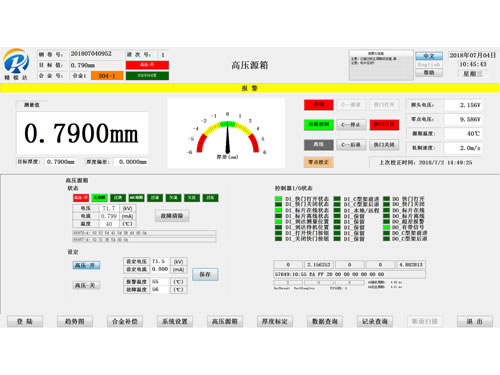Save settings with 保存 button
Viewport: 500px width, 375px height.
tap(205, 274)
